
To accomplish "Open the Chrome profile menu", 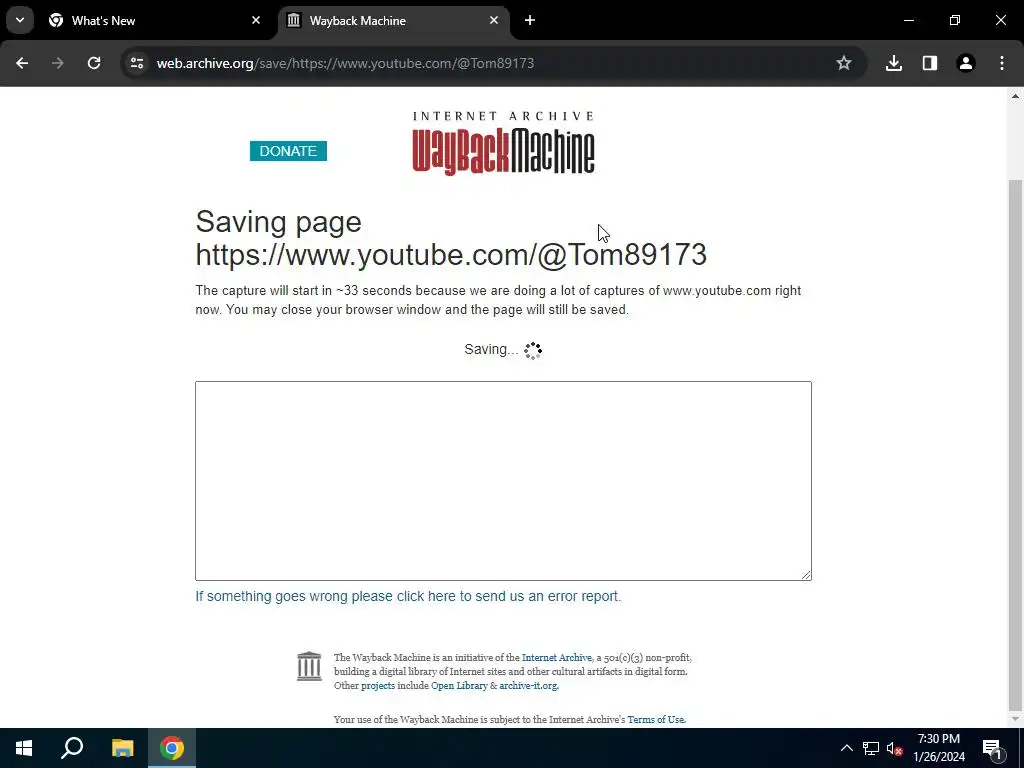I will (x=966, y=63).
